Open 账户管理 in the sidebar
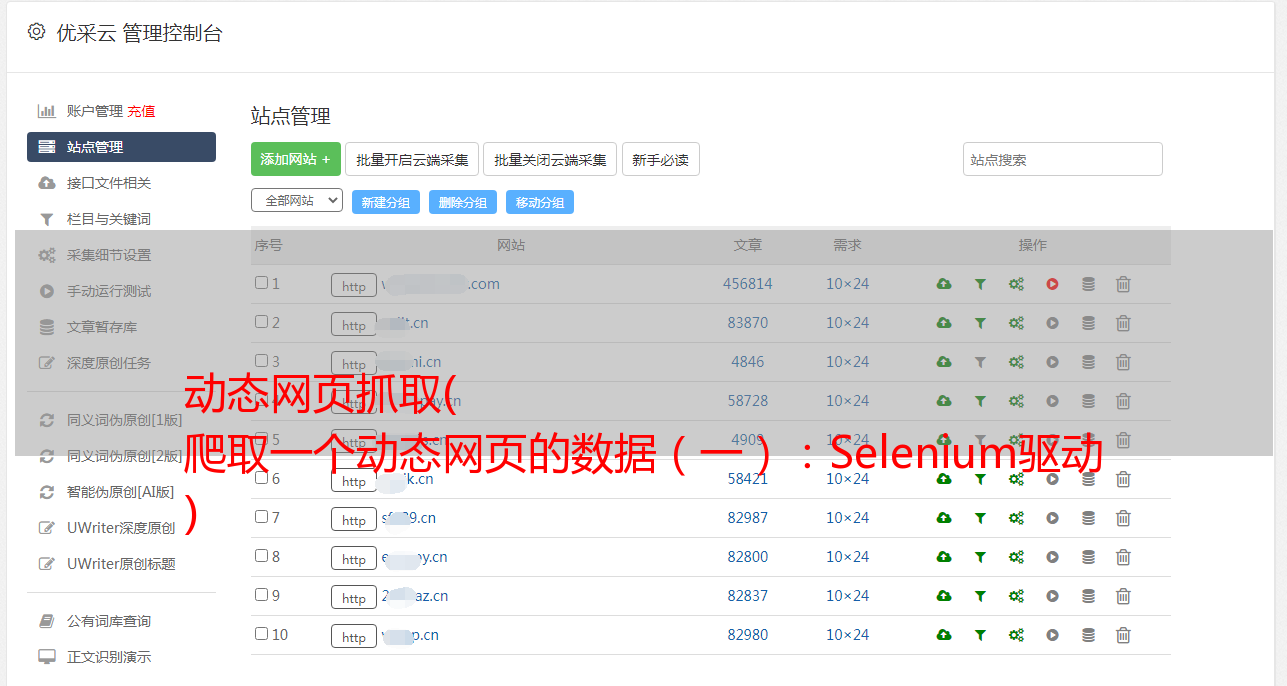 pos(94,111)
